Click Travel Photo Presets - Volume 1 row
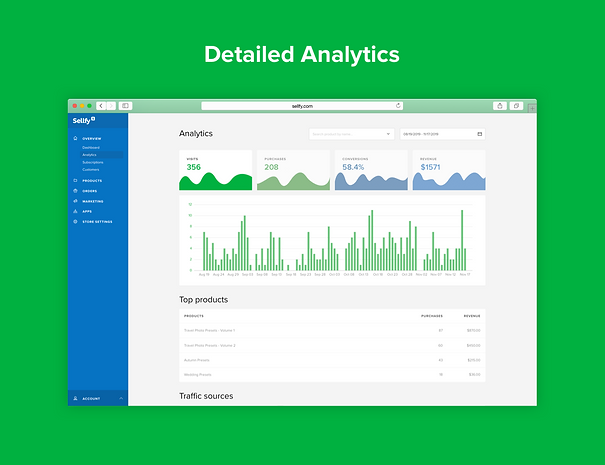 tap(332, 330)
